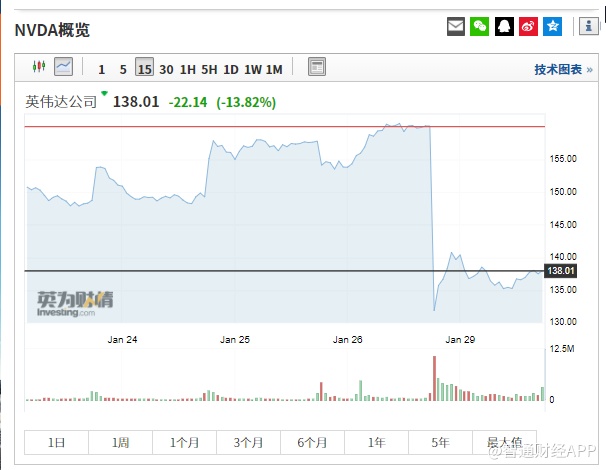Share the NVDA overview via email icon

456,26
